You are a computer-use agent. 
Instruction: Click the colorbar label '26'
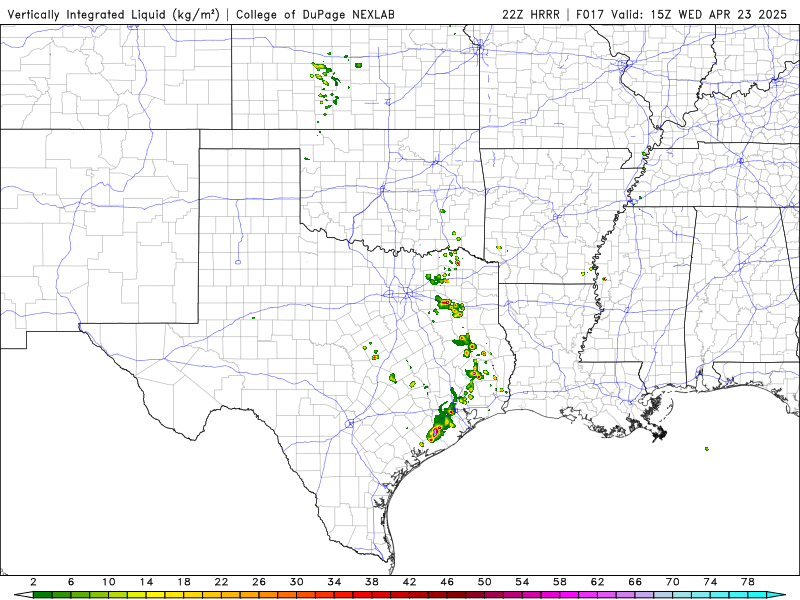(x=259, y=582)
